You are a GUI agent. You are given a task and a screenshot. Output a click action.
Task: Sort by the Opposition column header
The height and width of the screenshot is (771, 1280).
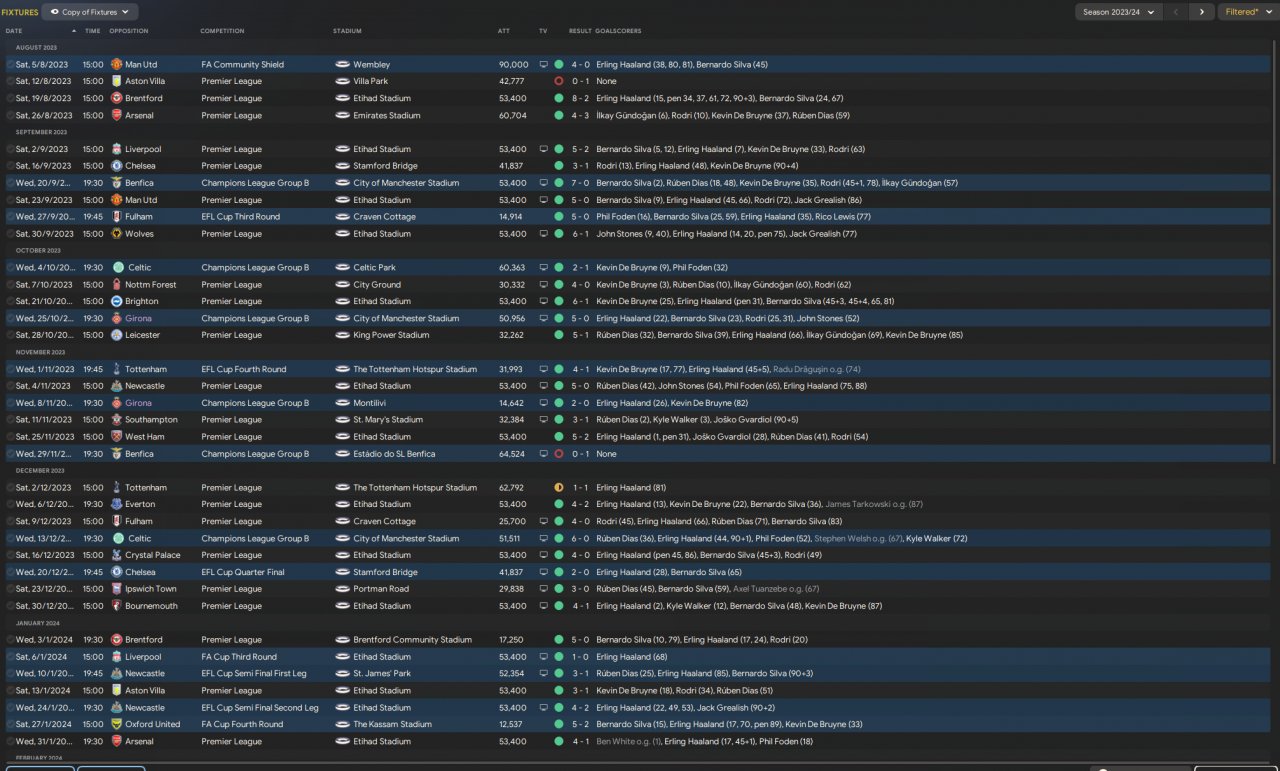coord(129,31)
